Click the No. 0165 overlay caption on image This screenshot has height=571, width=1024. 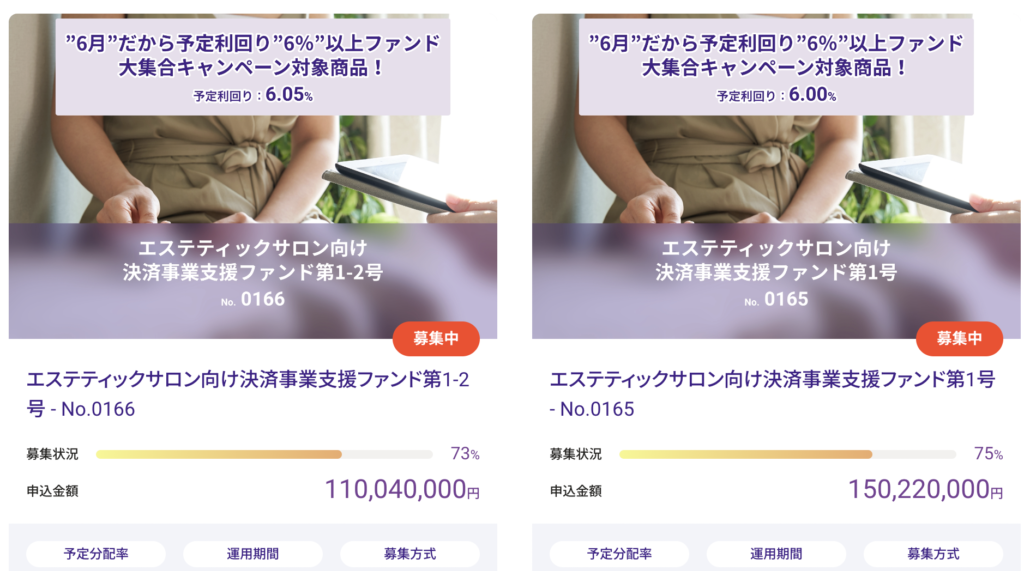pyautogui.click(x=776, y=299)
